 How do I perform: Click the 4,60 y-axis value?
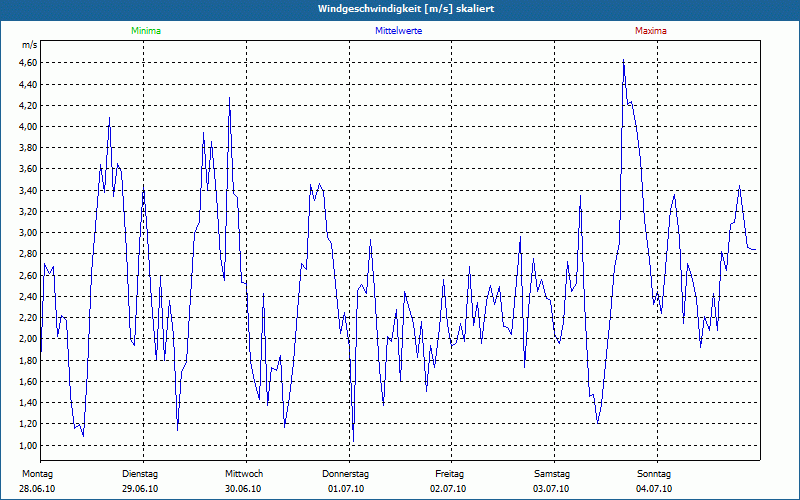28,63
